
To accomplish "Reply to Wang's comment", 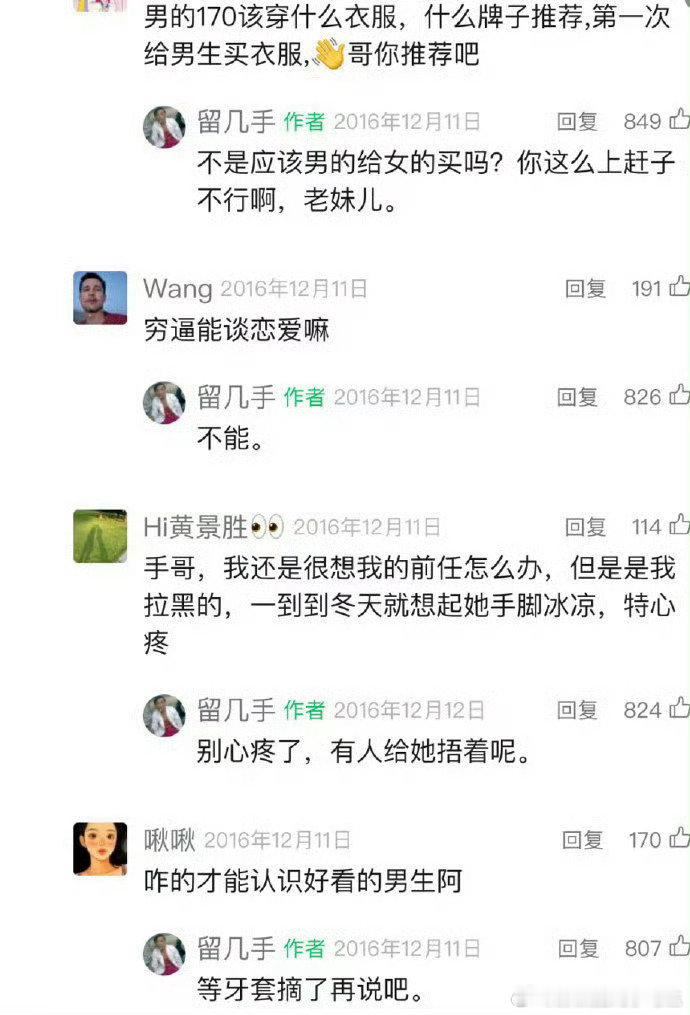I will (x=585, y=289).
